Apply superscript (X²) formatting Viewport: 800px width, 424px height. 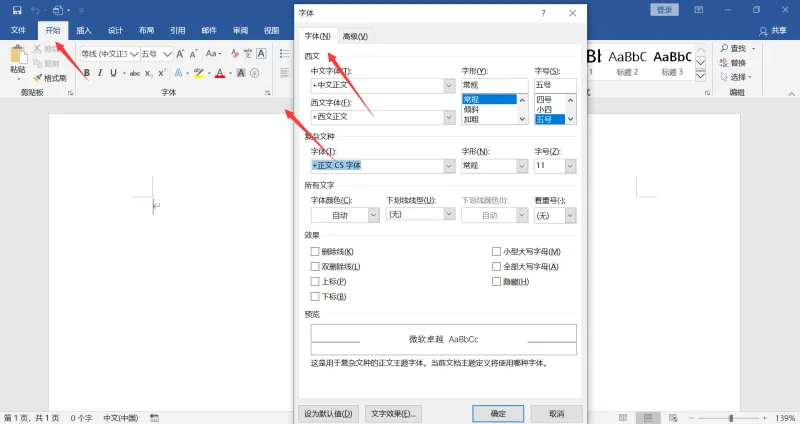pos(162,73)
